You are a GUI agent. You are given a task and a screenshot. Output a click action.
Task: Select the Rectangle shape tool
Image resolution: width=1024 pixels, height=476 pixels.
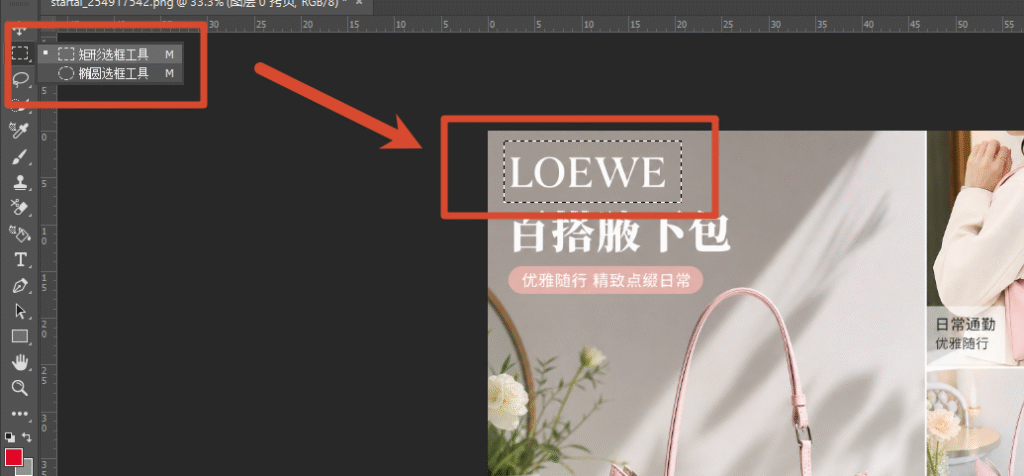point(20,337)
